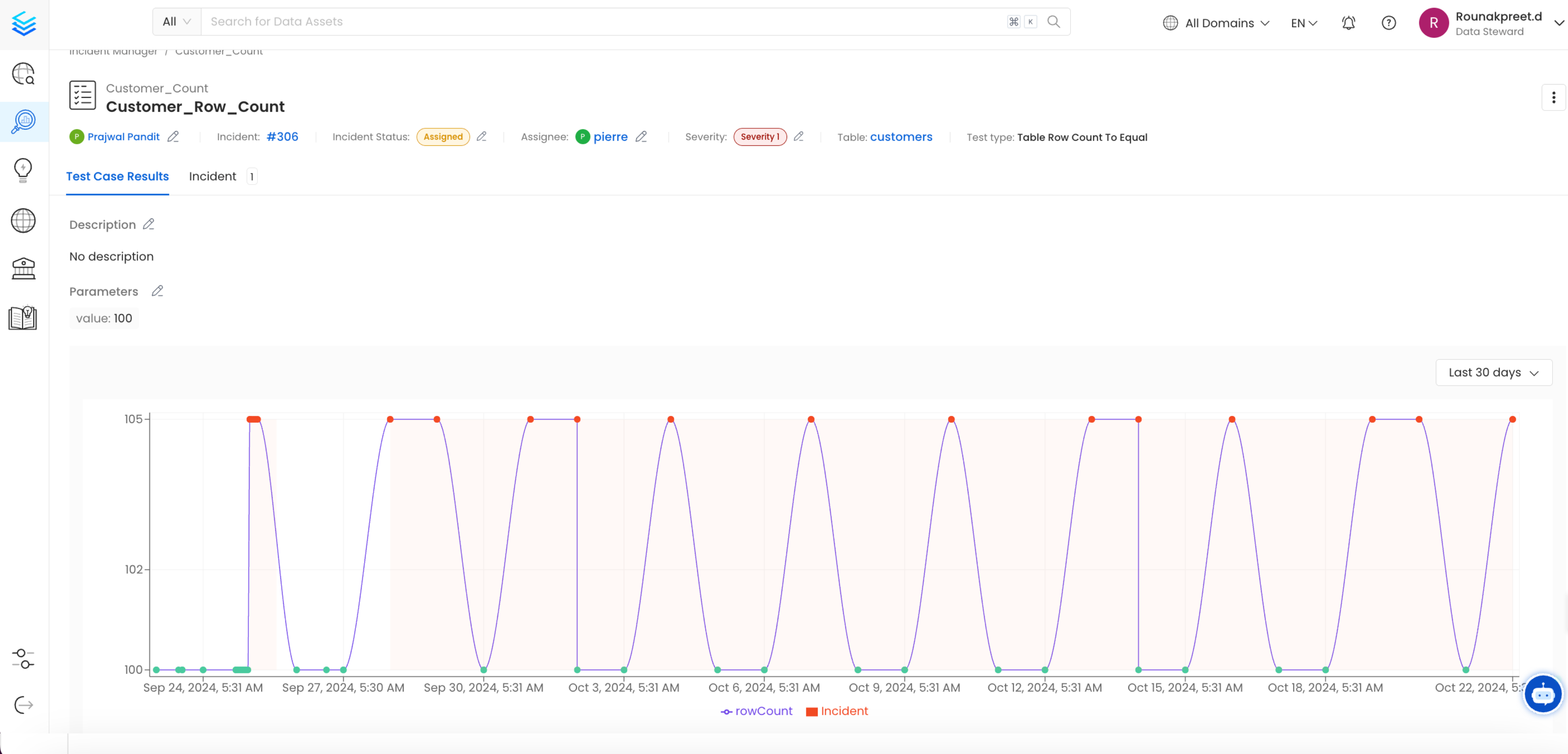Open the Insights lightbulb icon
The height and width of the screenshot is (754, 1568).
pyautogui.click(x=23, y=170)
